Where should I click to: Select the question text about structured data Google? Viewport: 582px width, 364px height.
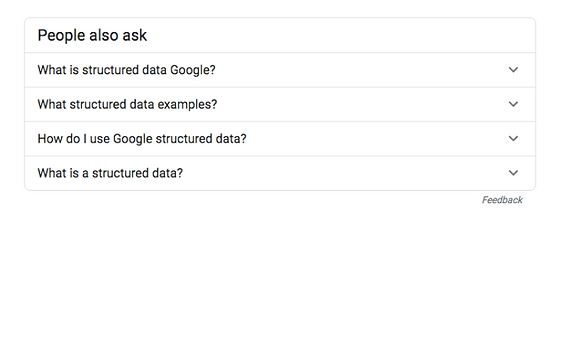coord(126,70)
